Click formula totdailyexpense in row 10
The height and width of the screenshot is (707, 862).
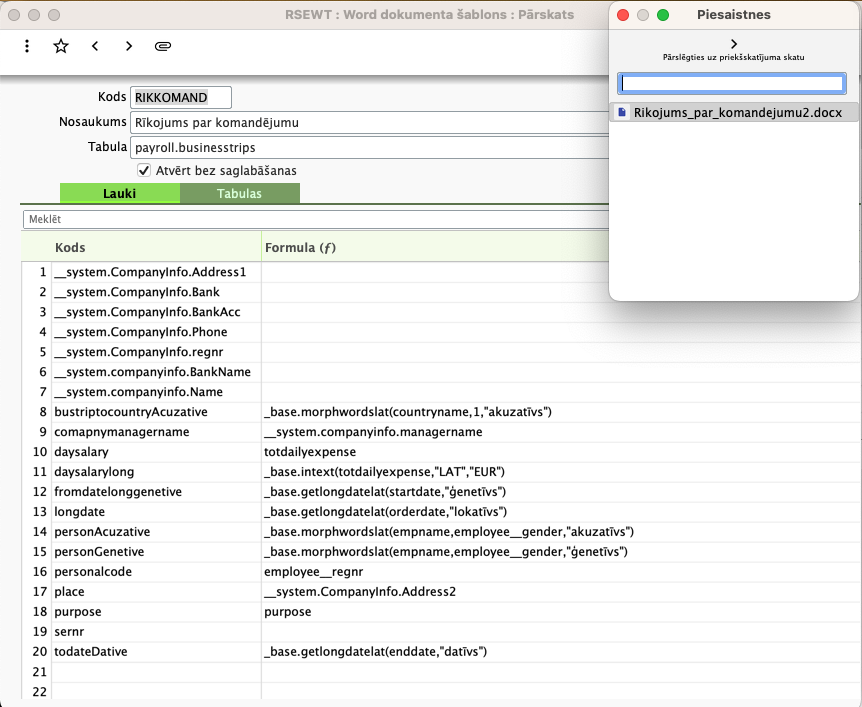310,451
